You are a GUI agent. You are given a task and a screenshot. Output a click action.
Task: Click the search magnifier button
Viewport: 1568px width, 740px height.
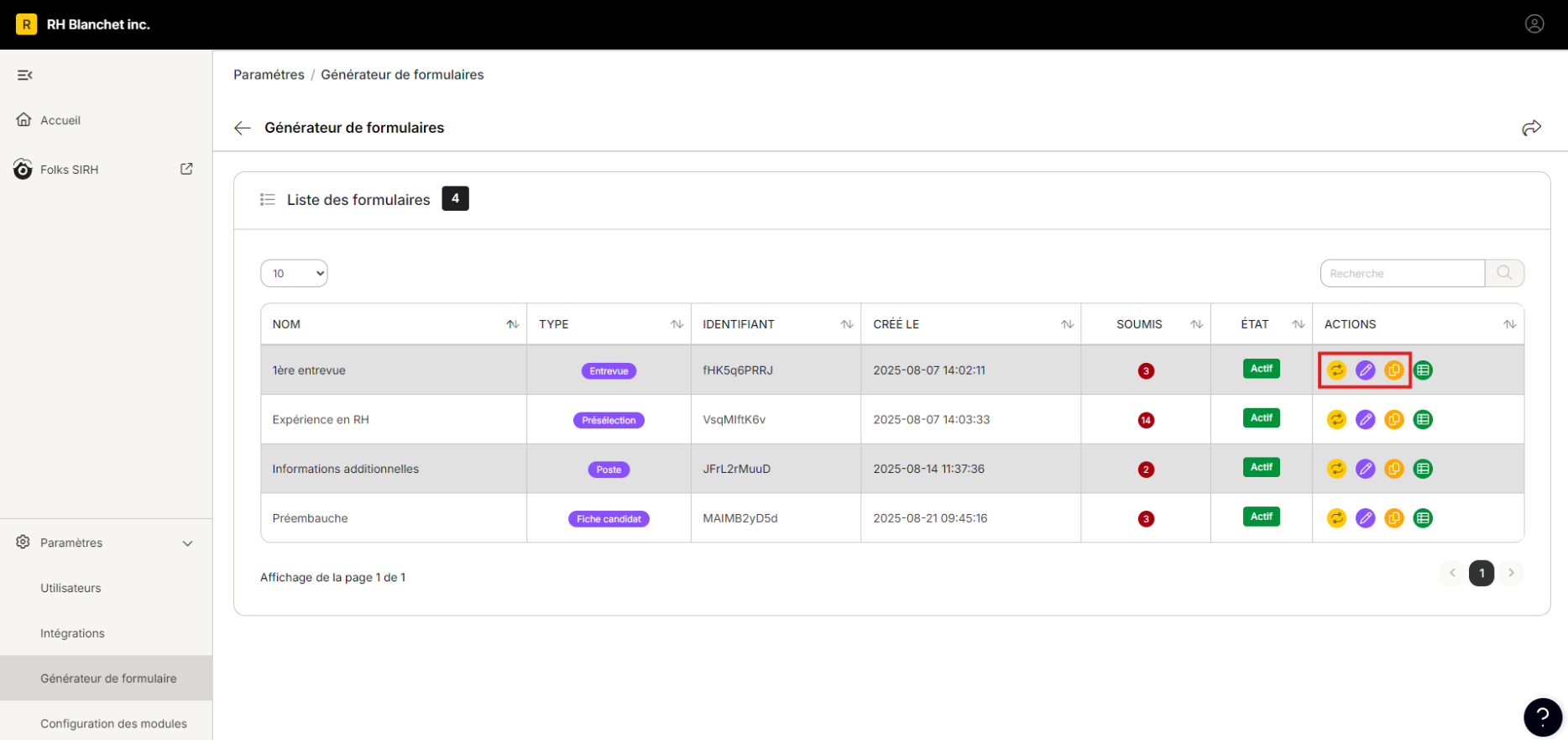click(1504, 273)
